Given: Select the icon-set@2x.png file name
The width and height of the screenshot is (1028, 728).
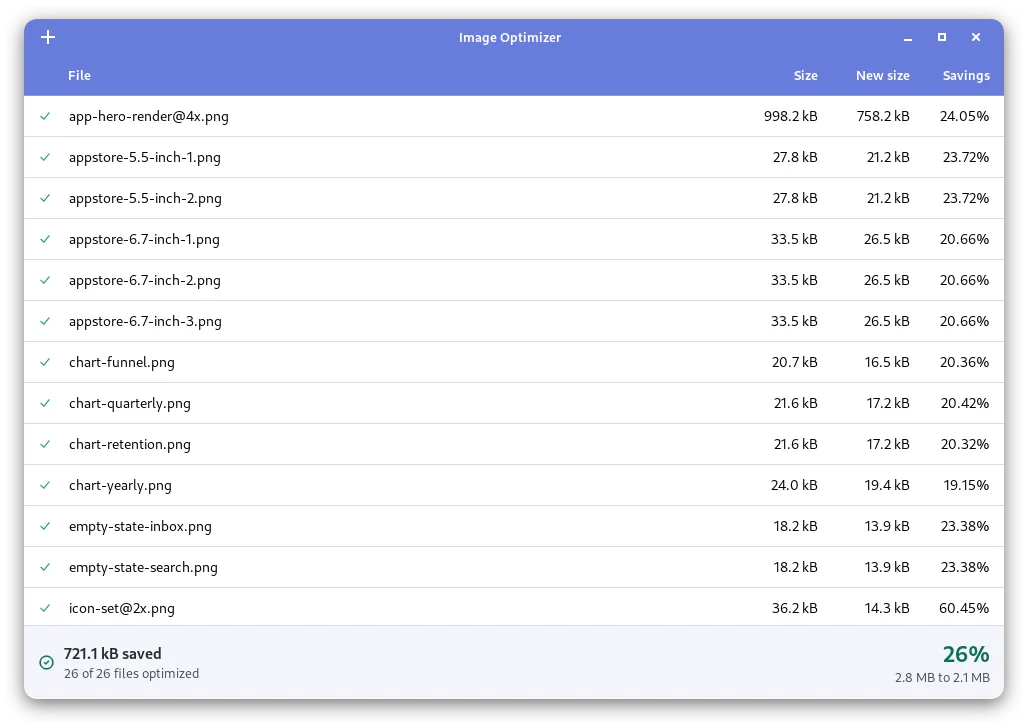Looking at the screenshot, I should (122, 609).
